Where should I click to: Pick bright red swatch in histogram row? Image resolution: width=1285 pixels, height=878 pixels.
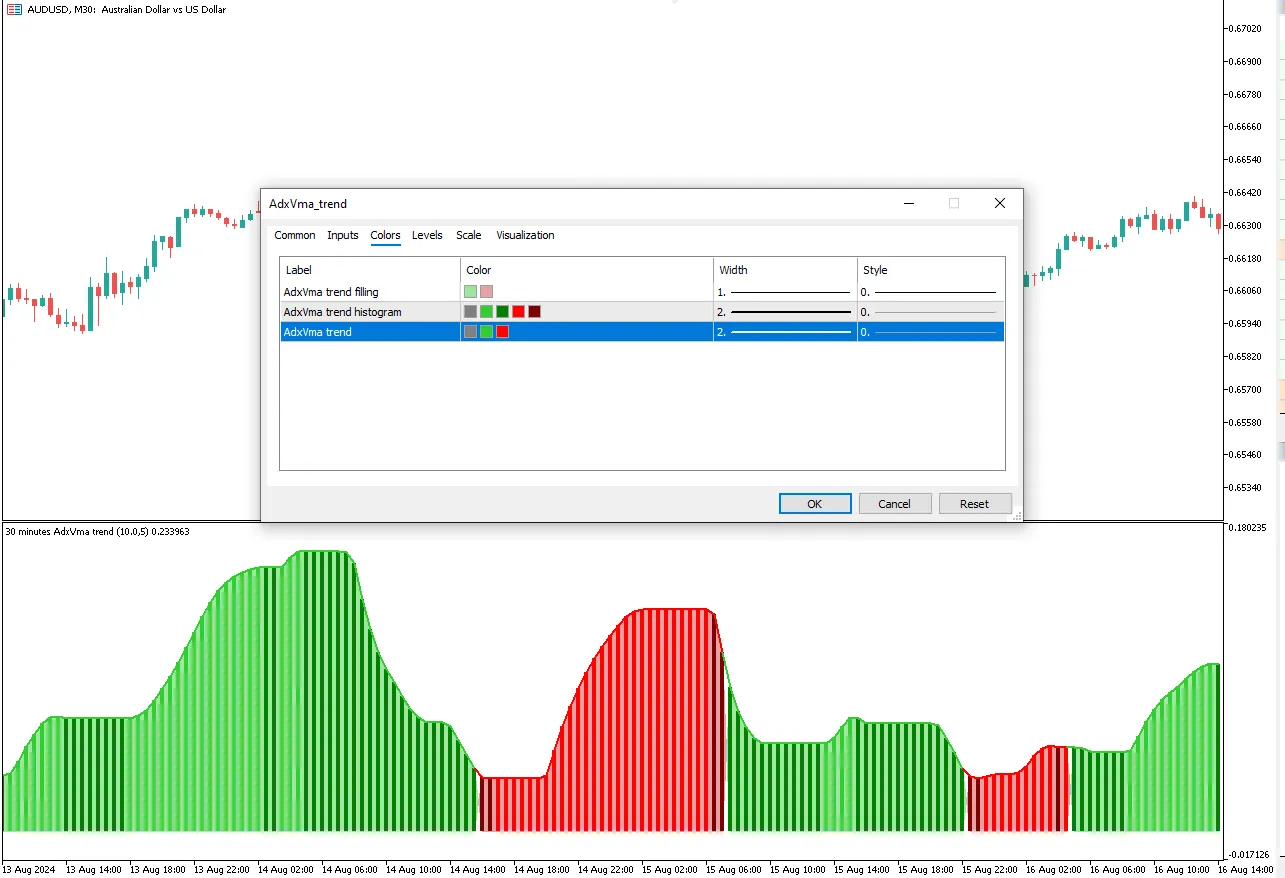(518, 312)
